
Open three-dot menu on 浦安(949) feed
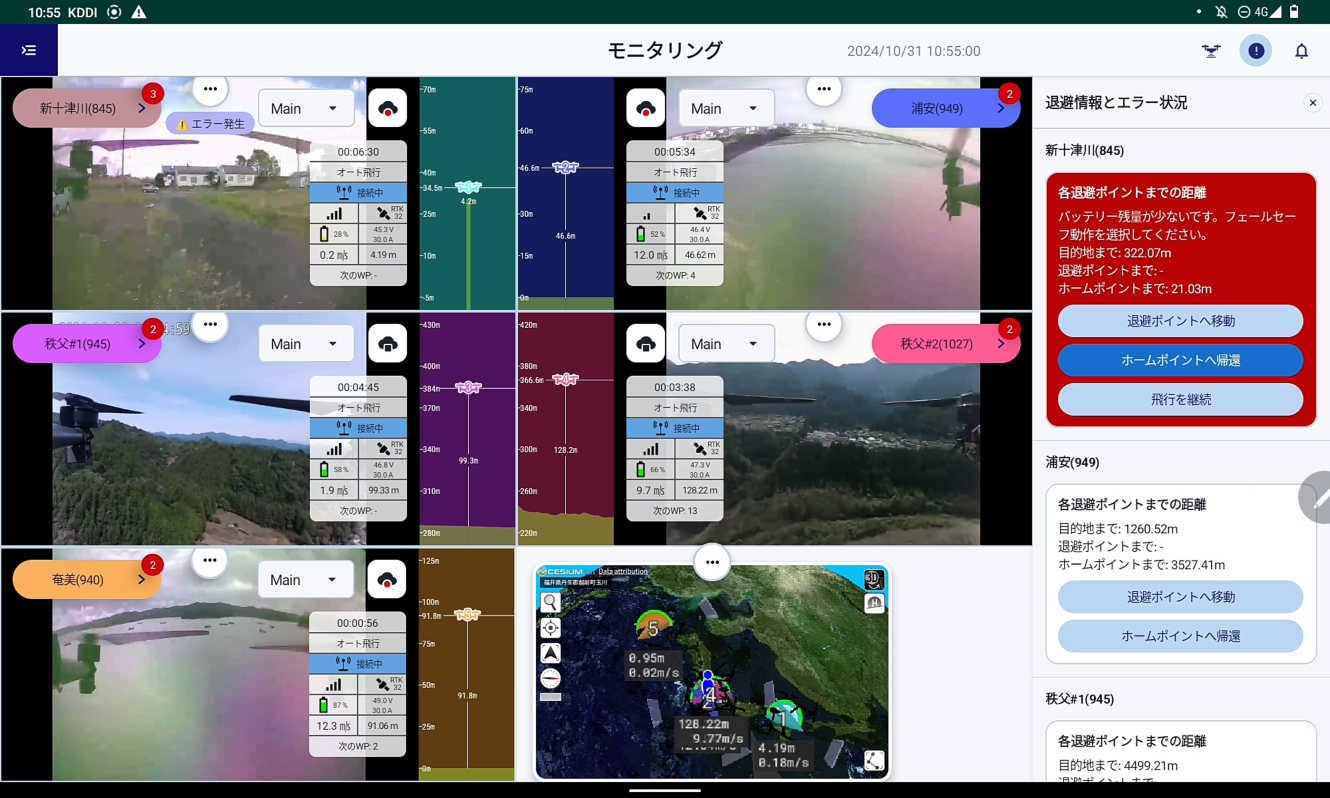tap(823, 89)
